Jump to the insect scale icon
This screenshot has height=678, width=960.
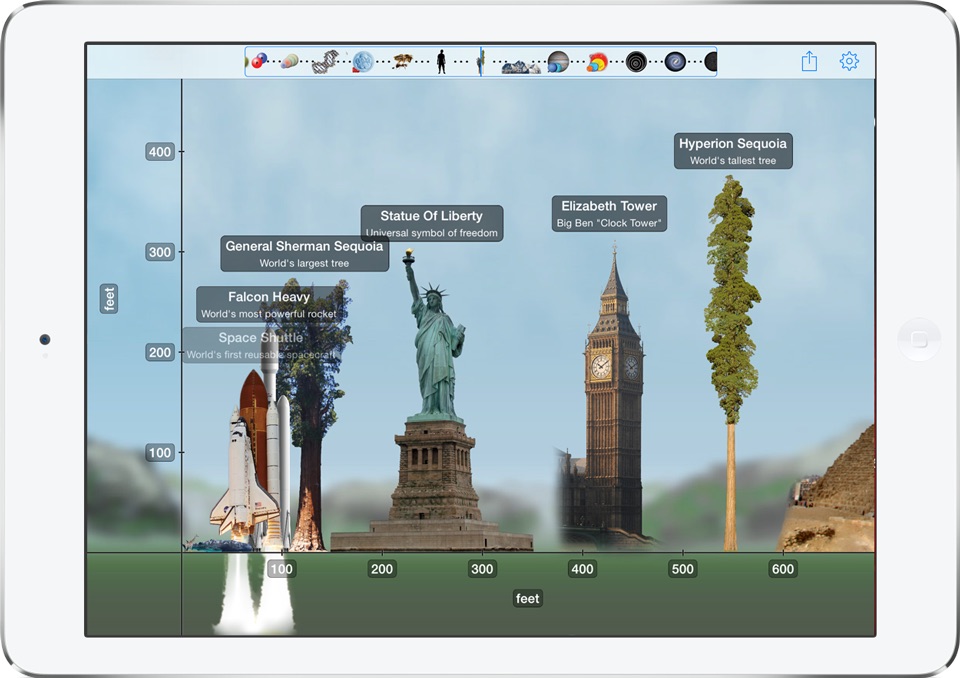pos(403,62)
